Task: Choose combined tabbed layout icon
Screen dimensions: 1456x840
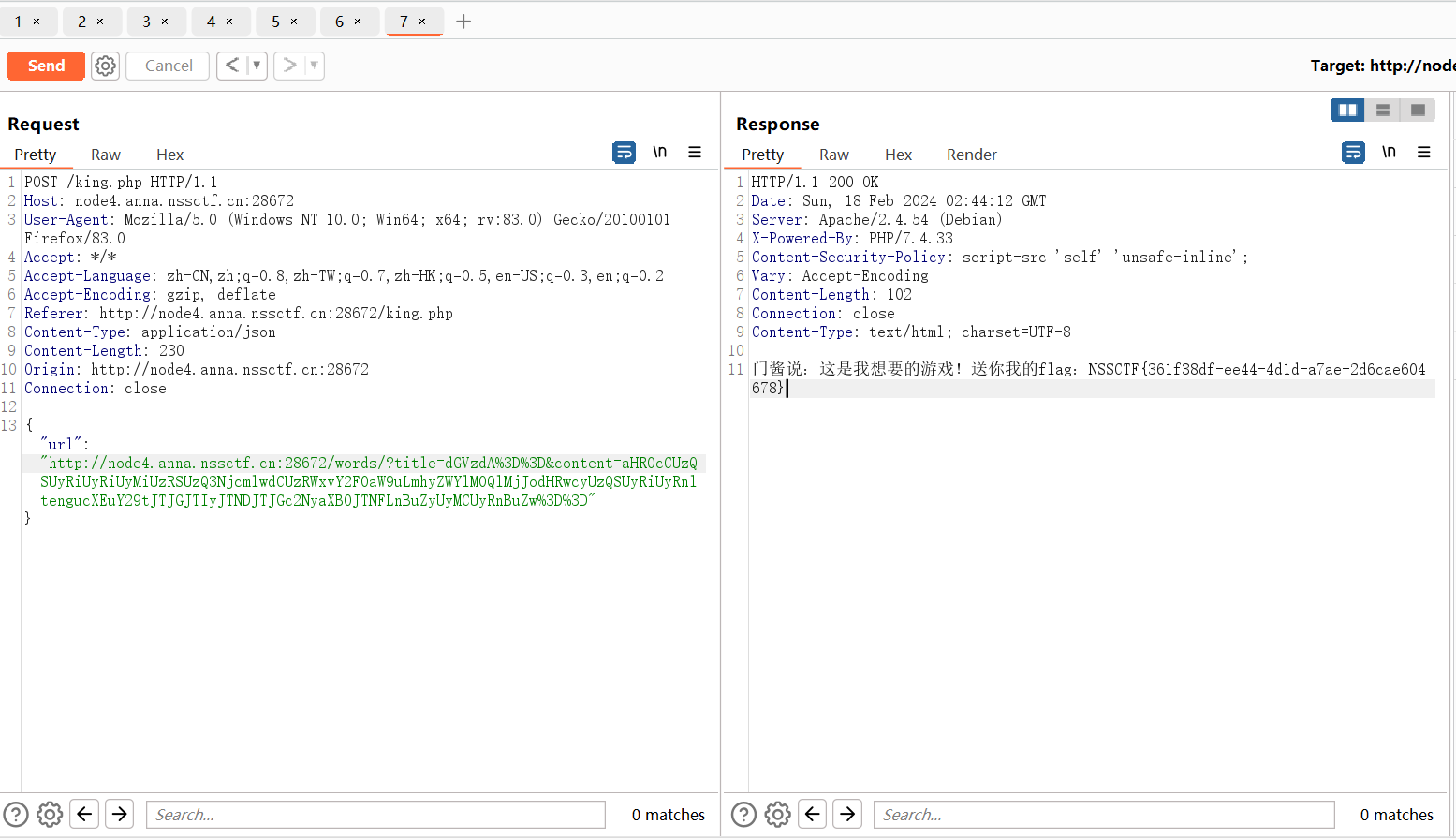Action: point(1418,110)
